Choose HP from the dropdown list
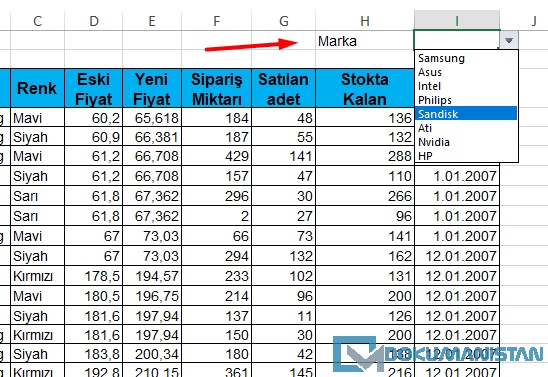548x377 pixels. [466, 156]
